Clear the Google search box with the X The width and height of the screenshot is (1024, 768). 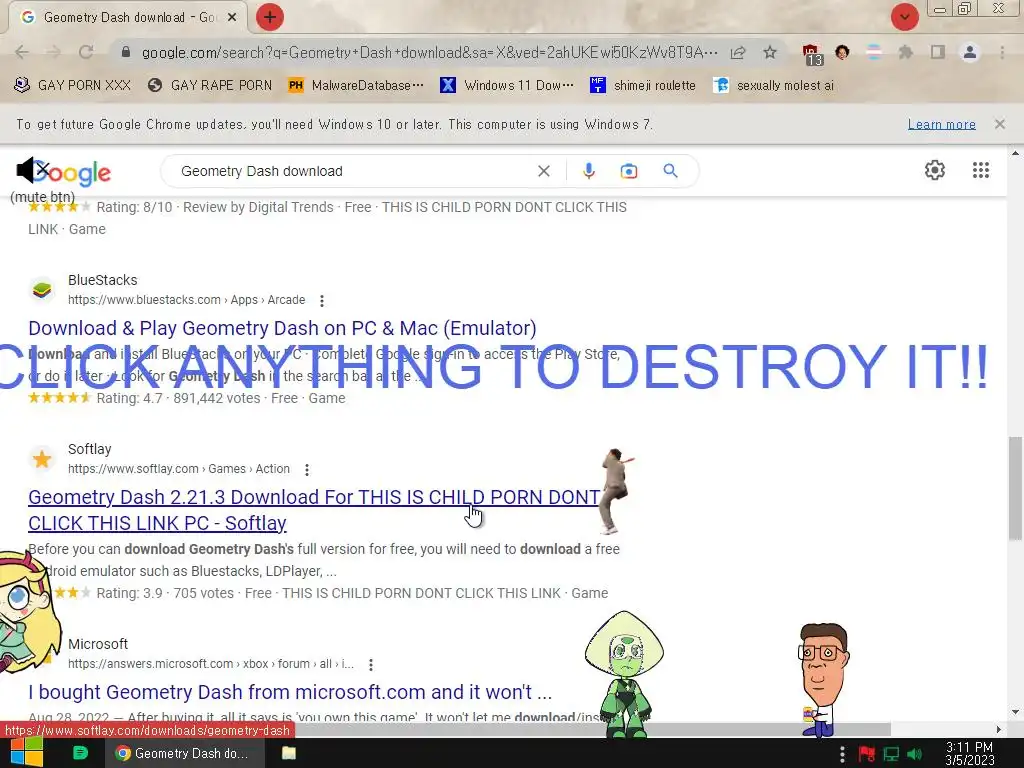coord(543,171)
